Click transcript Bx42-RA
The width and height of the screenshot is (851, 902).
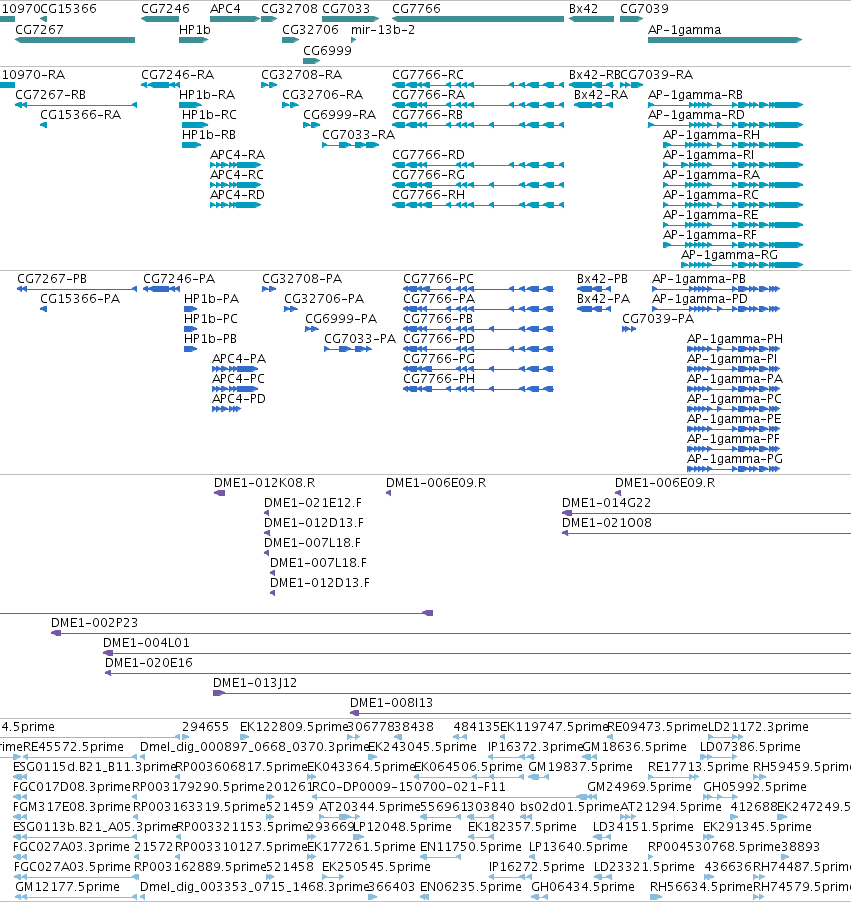[x=601, y=94]
